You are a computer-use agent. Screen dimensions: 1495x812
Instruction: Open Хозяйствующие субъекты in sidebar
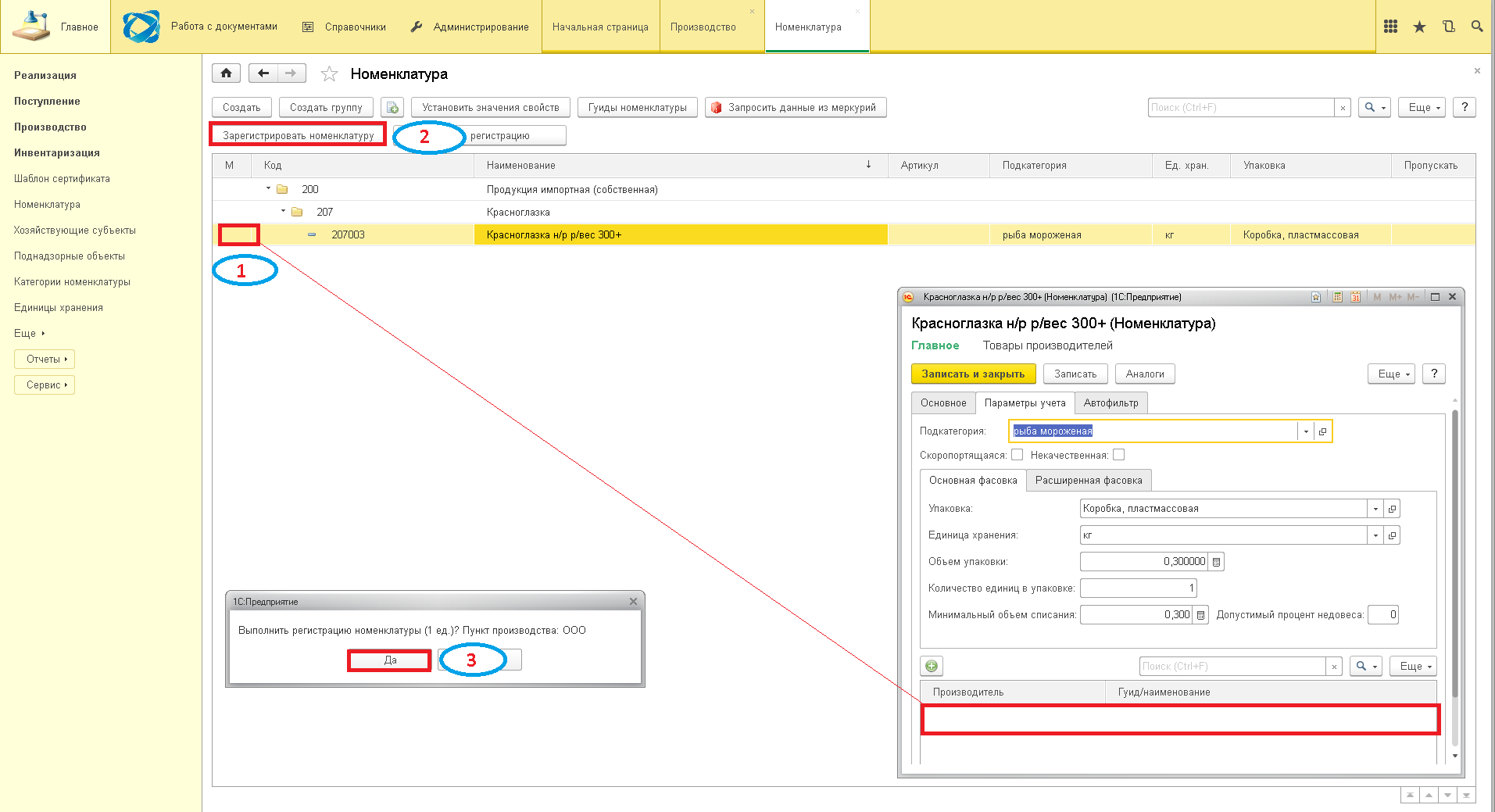75,231
